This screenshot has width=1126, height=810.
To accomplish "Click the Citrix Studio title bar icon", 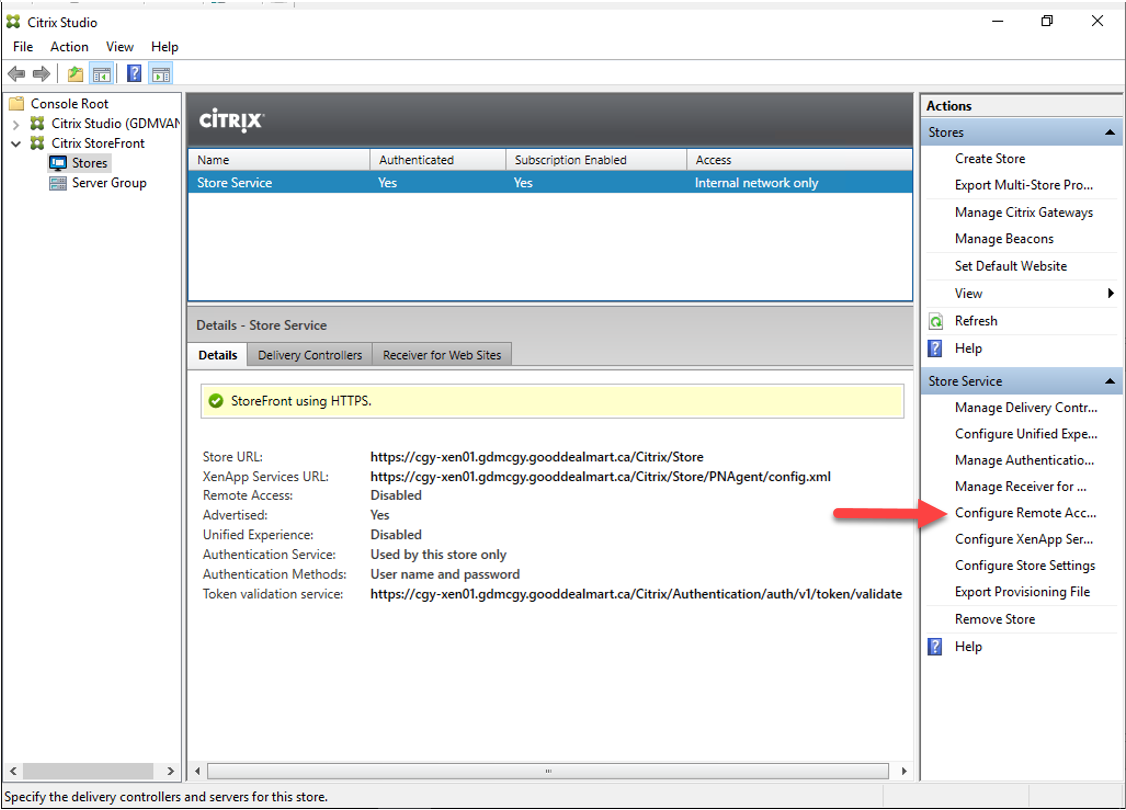I will 13,22.
